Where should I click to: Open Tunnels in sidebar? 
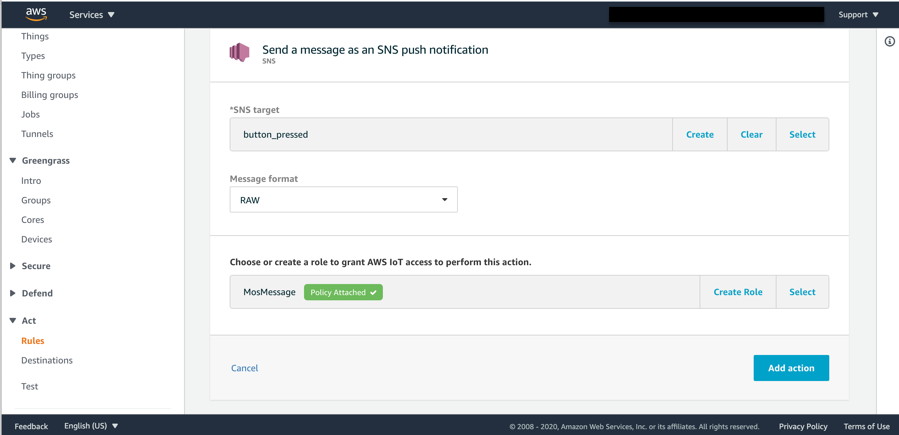coord(37,134)
